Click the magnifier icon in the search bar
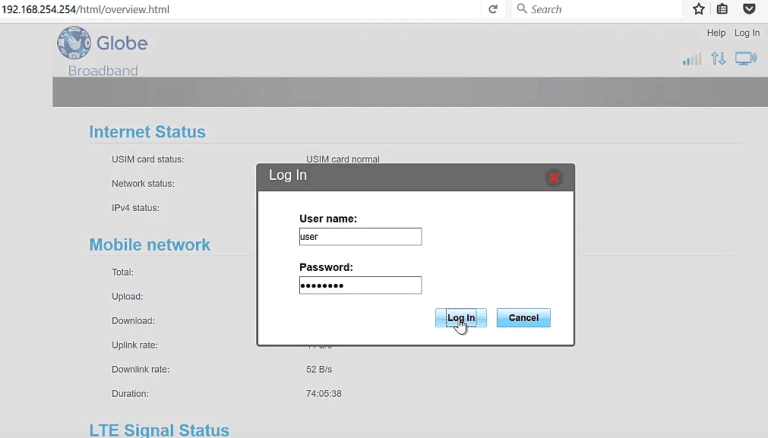768x438 pixels. (x=522, y=9)
